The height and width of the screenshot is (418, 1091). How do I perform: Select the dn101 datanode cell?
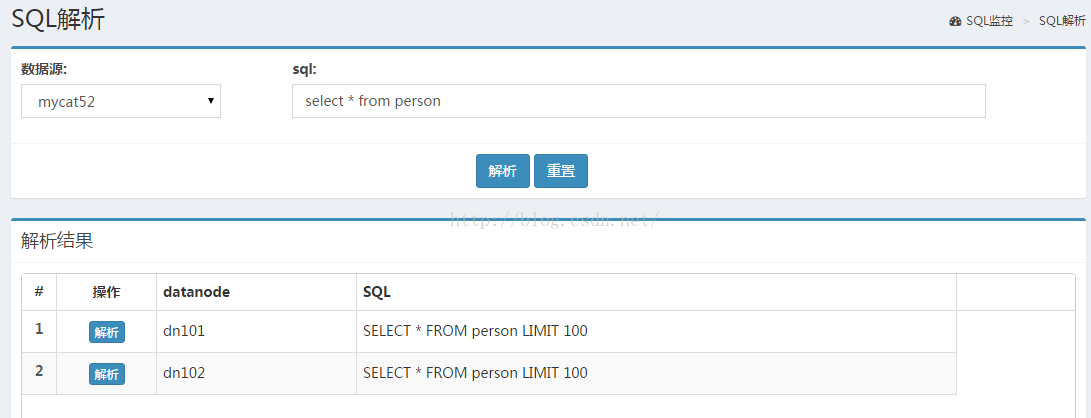256,332
